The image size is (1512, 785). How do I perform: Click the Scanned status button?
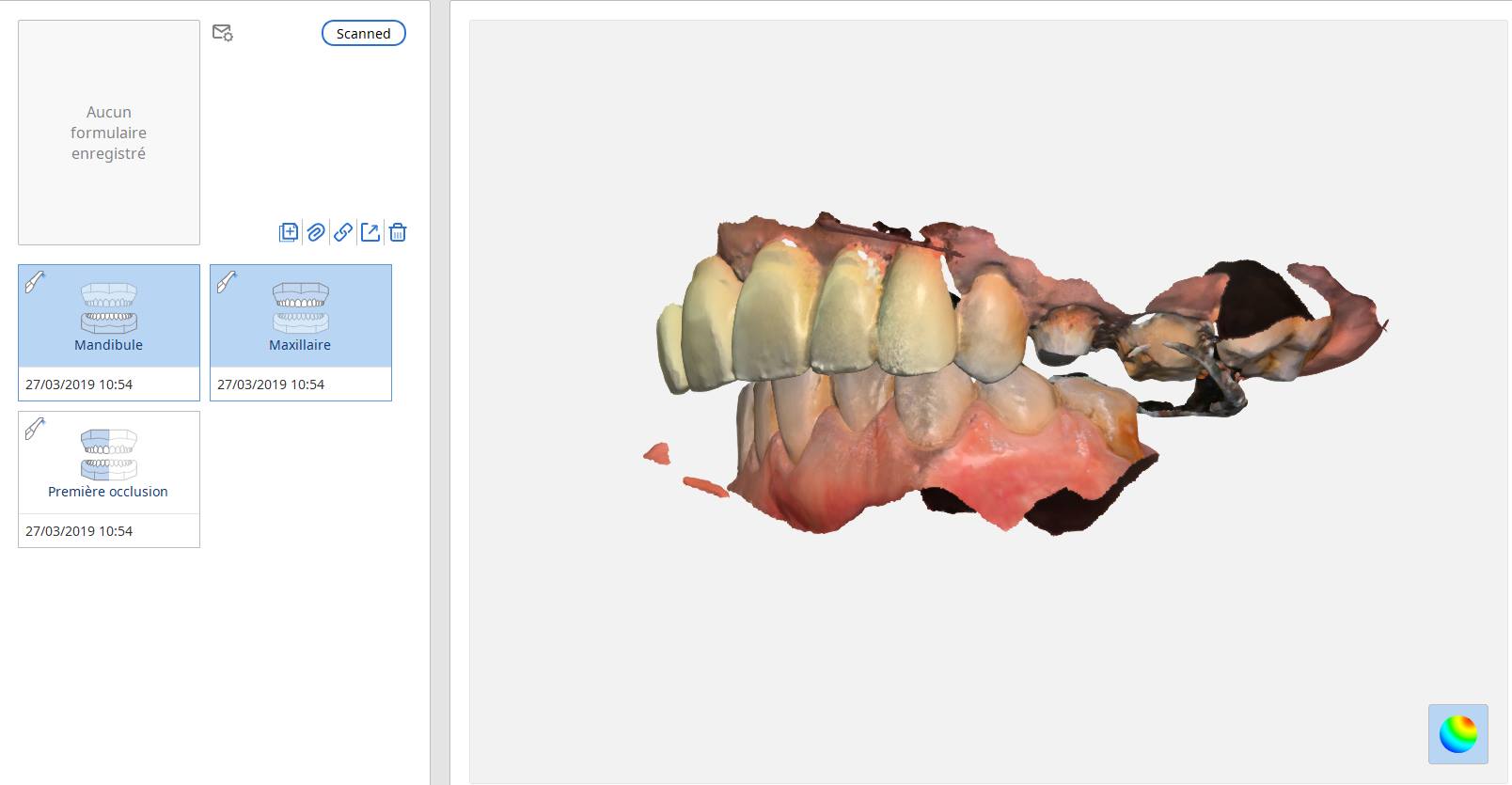[364, 33]
